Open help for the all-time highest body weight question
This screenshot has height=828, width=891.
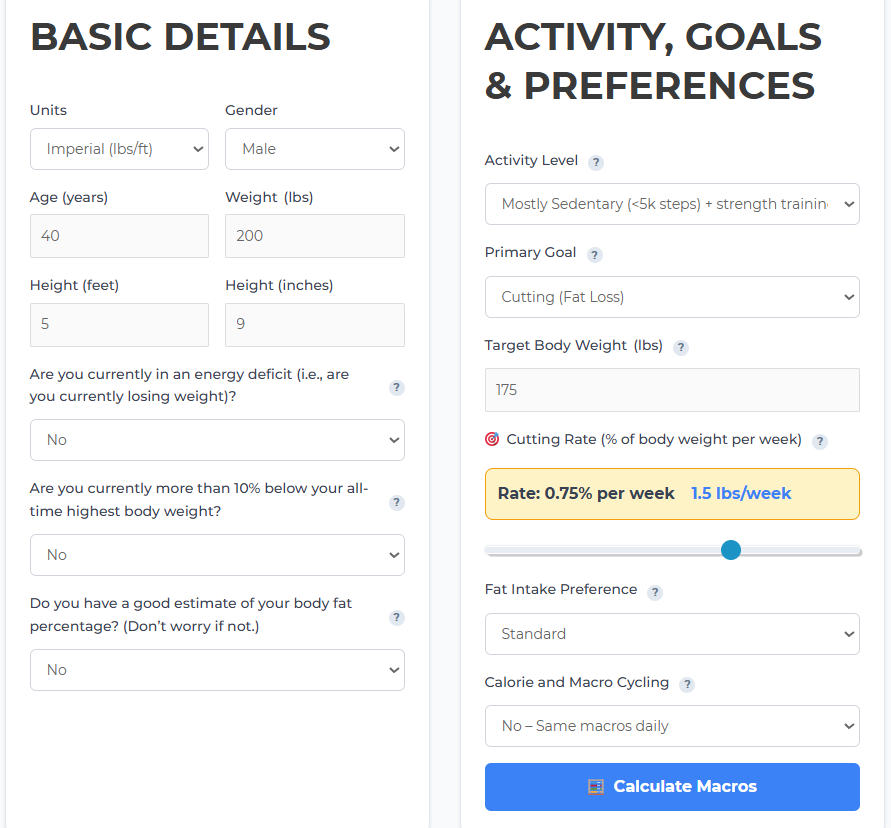click(397, 502)
